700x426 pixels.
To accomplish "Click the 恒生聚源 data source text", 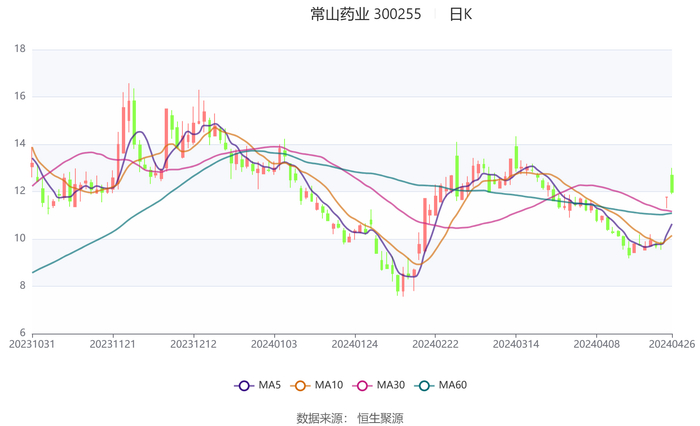I will 380,418.
